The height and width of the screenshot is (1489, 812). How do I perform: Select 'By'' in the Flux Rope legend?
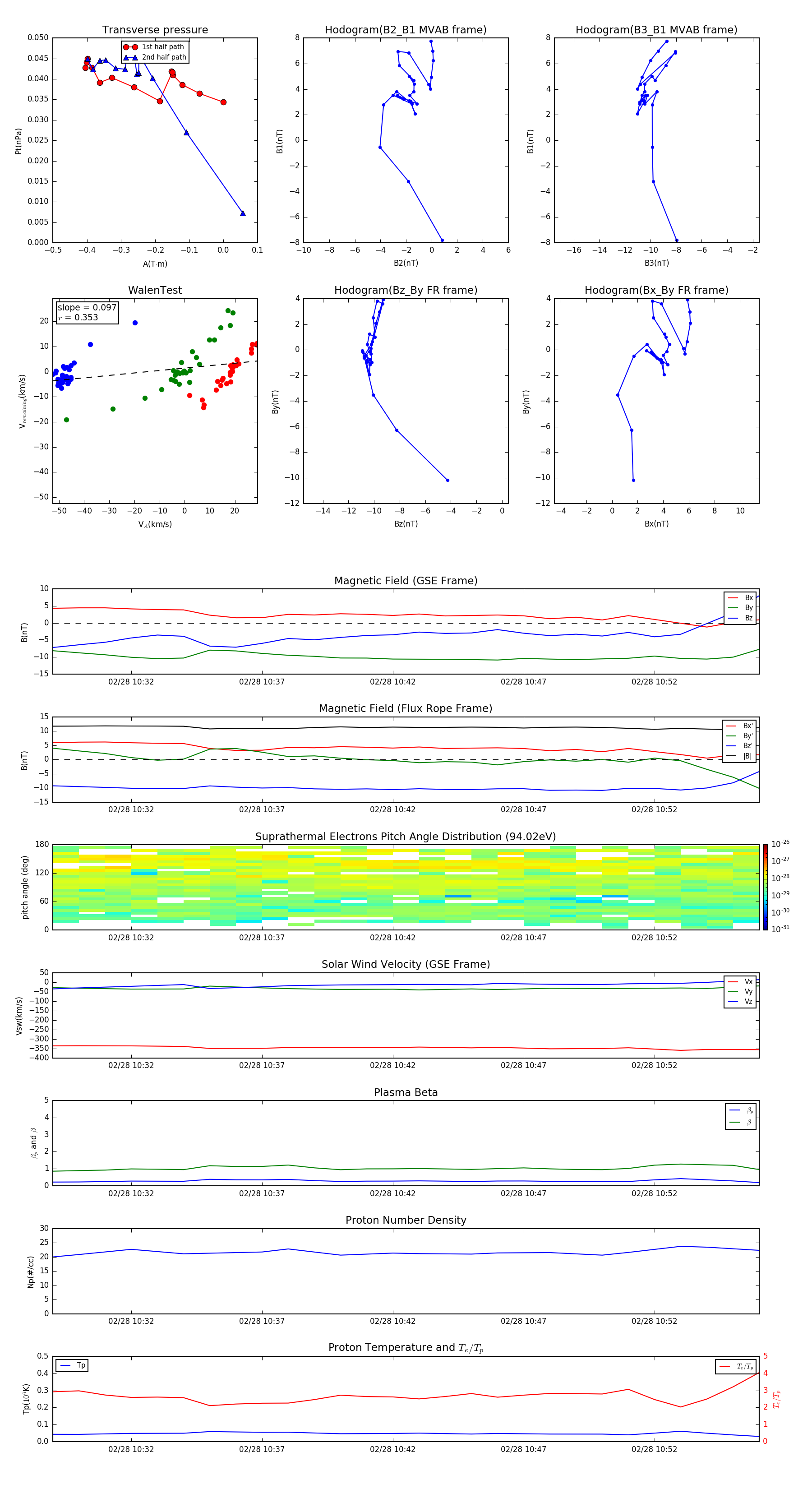(740, 736)
